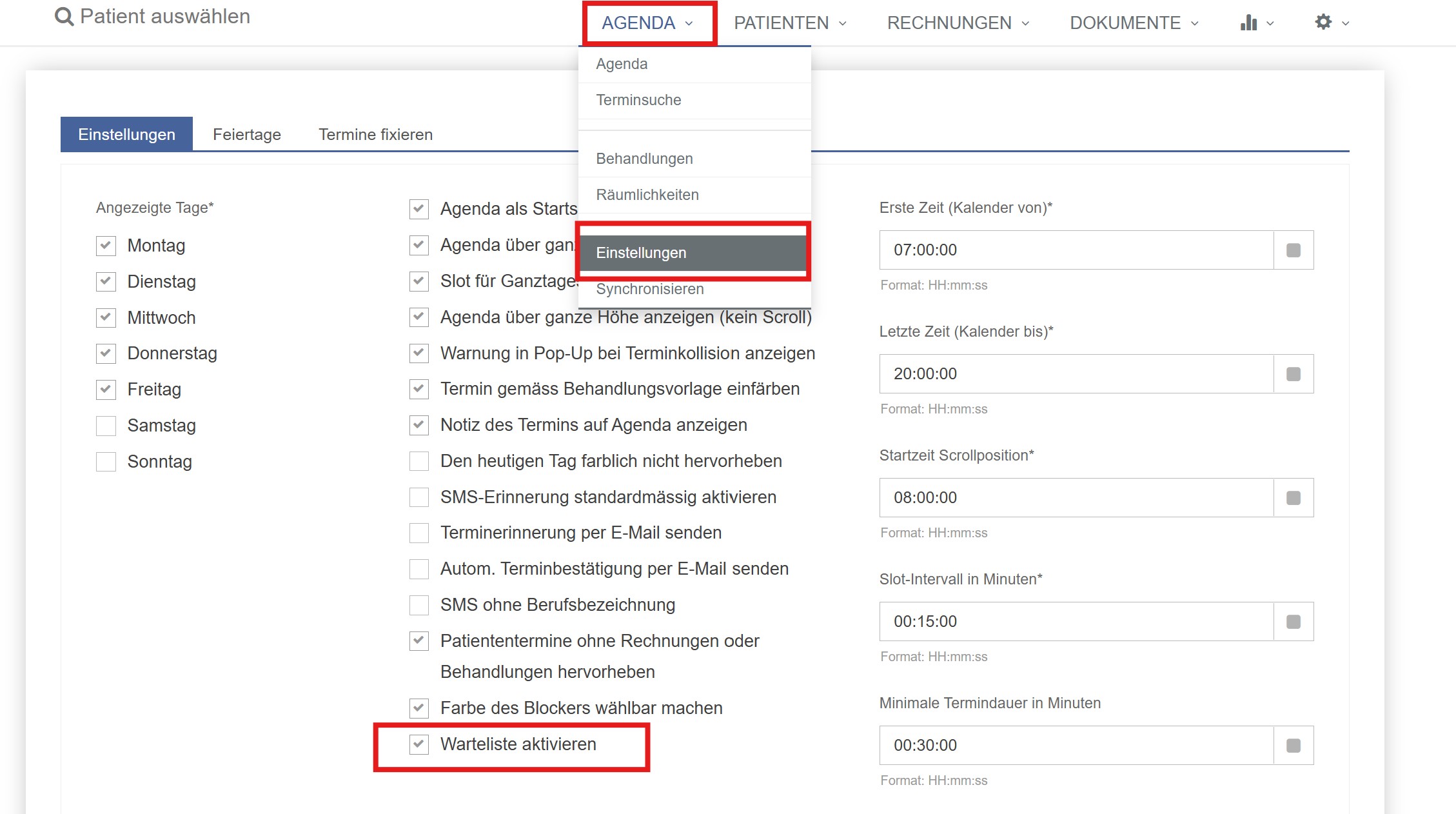
Task: Edit the Startzeit Scrollposition 08:00:00 field
Action: 1076,498
